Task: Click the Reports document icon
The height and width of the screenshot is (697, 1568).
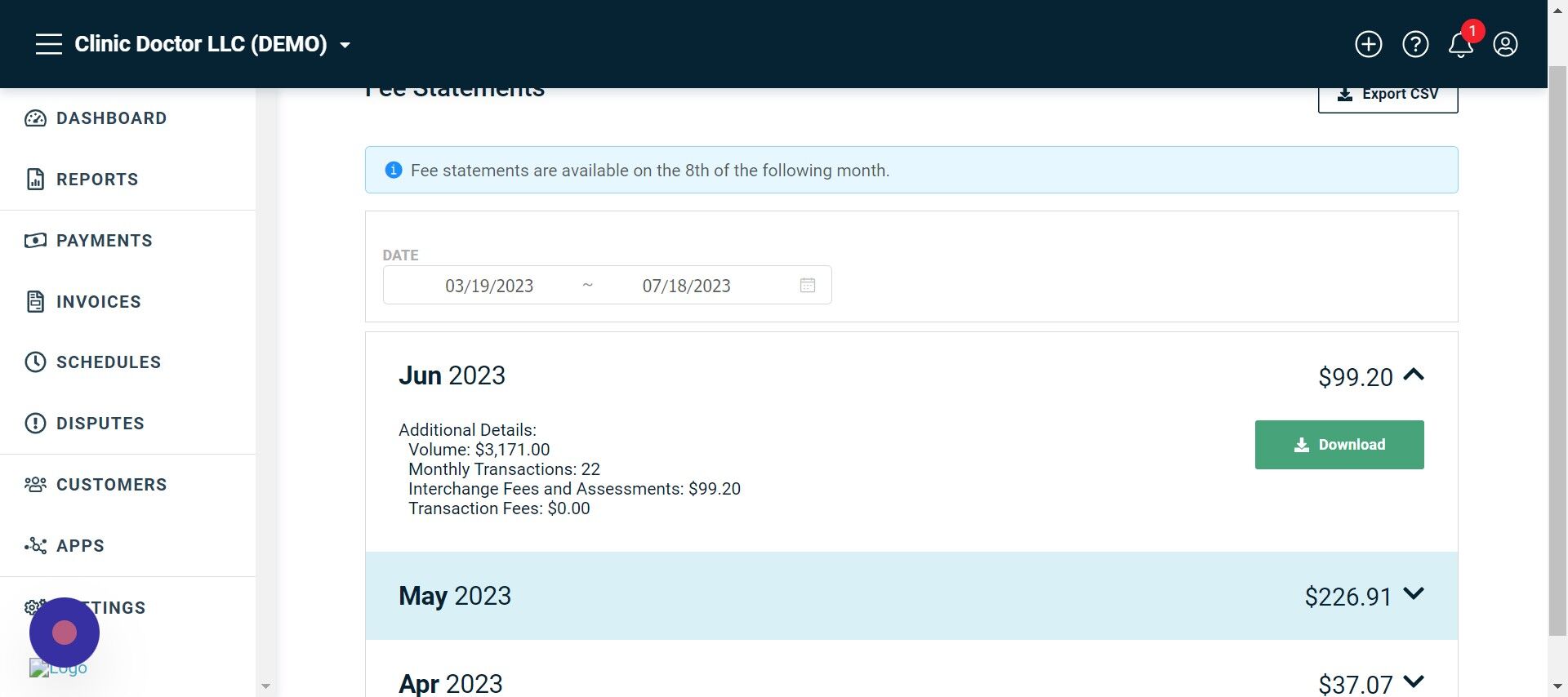Action: click(35, 180)
